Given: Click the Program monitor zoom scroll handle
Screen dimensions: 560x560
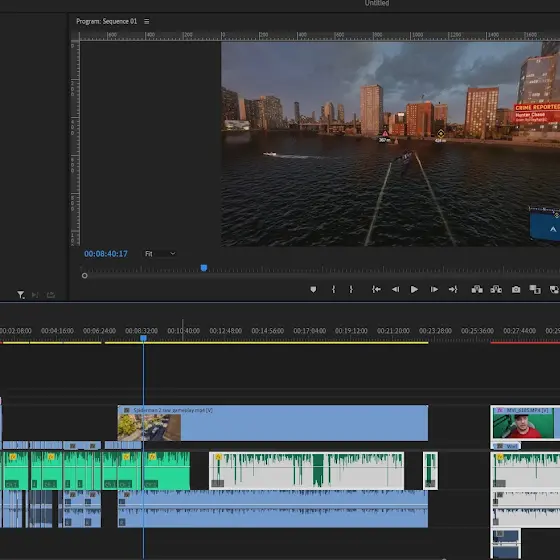Looking at the screenshot, I should 84,276.
